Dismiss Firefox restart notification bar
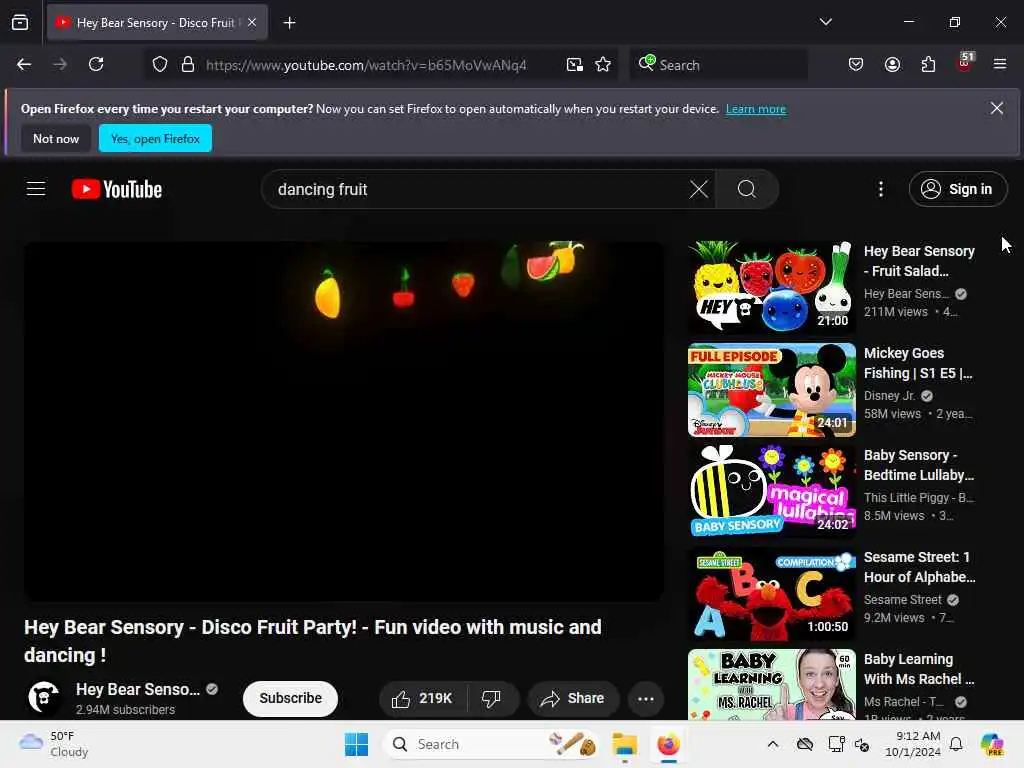This screenshot has width=1024, height=768. [997, 108]
